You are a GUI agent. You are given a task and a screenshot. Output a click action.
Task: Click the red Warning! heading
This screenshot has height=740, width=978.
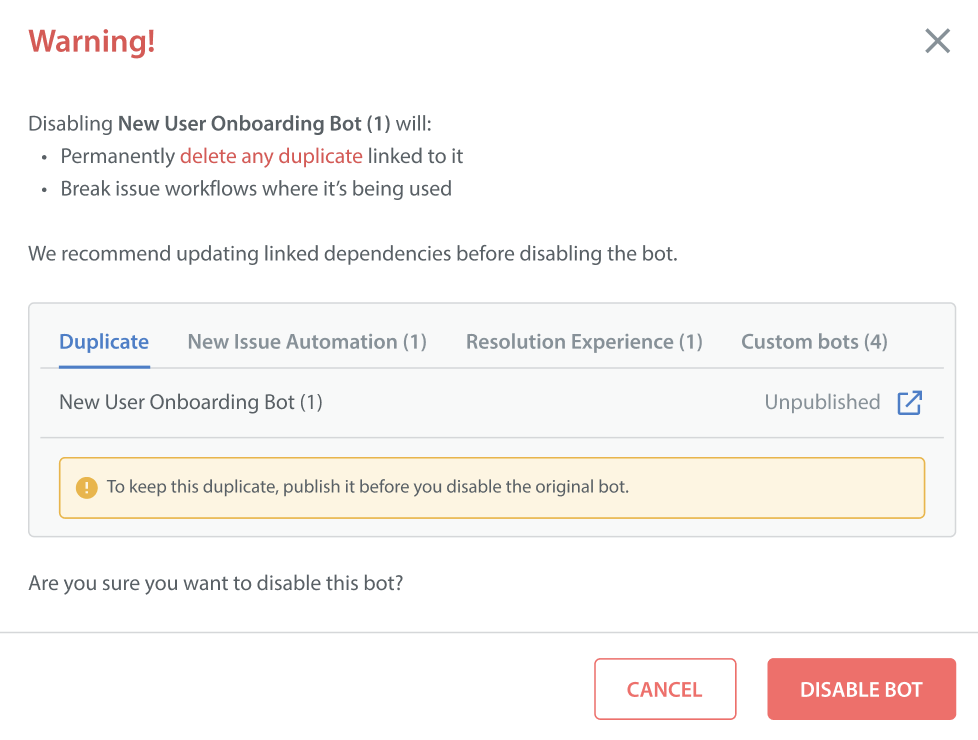coord(92,42)
